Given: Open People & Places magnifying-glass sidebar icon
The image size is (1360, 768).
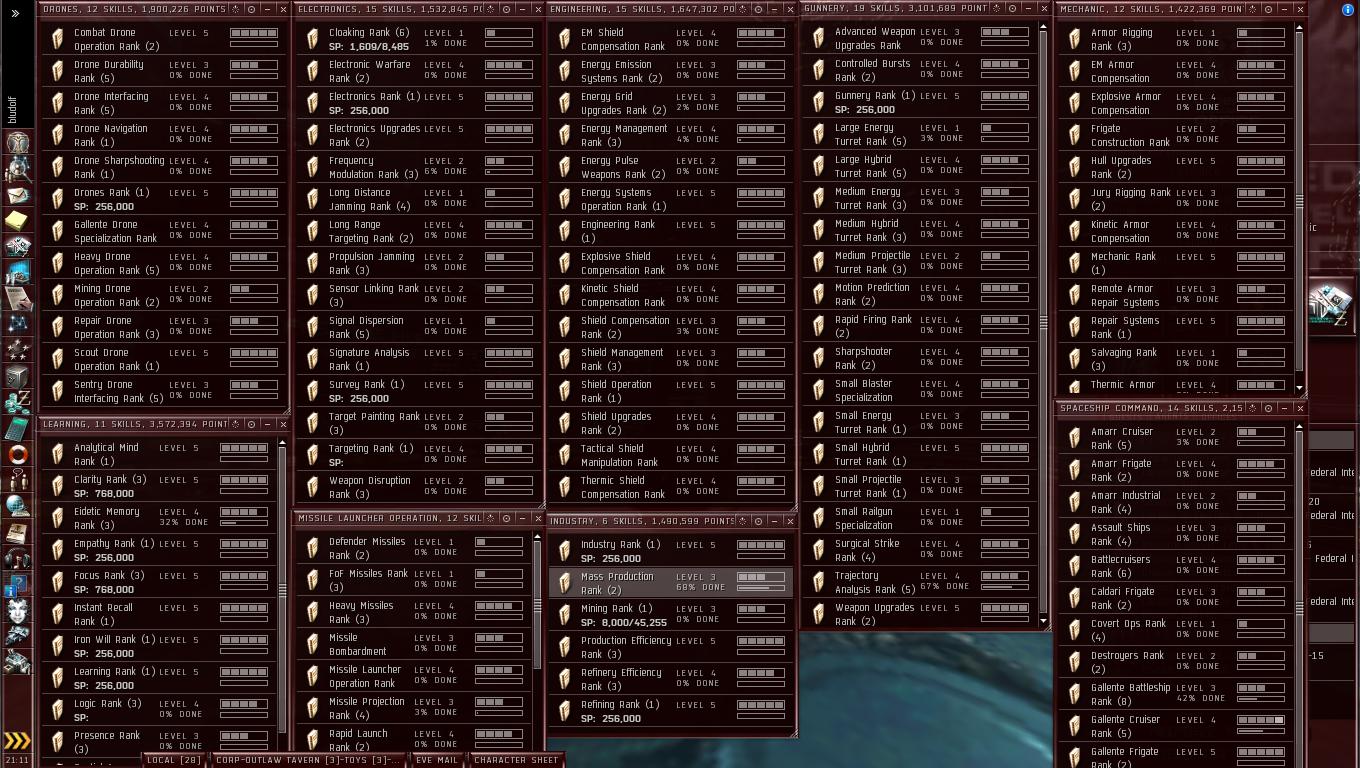Looking at the screenshot, I should point(17,168).
